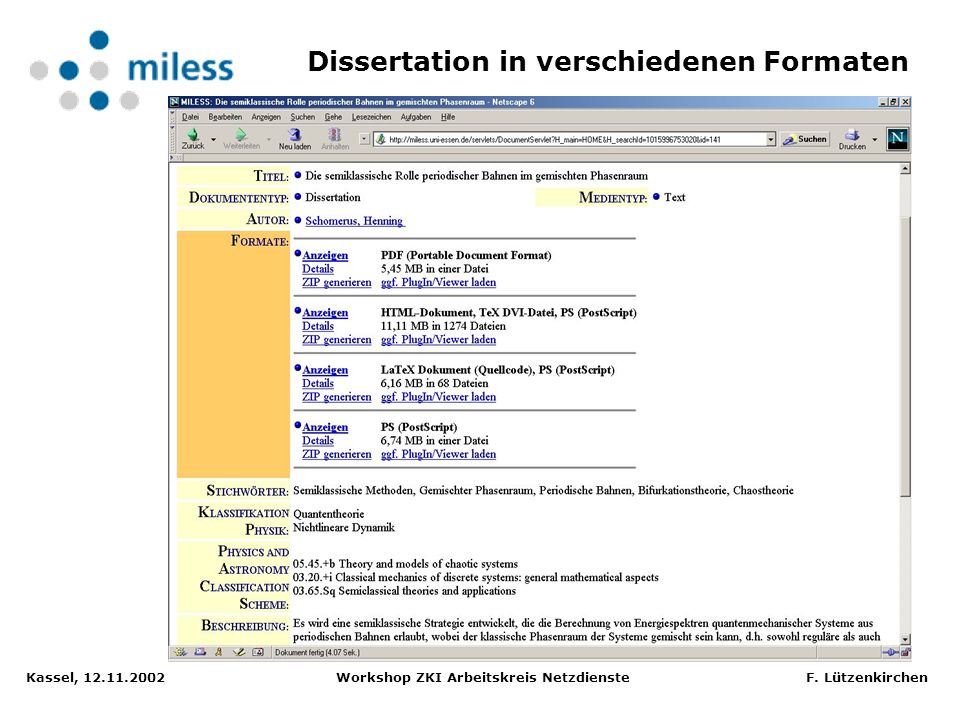Click the security lock icon
This screenshot has height=720, width=960.
(x=905, y=653)
